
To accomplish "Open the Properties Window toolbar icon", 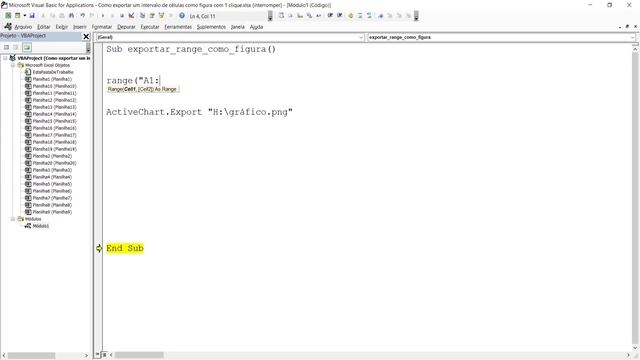I will (x=152, y=16).
